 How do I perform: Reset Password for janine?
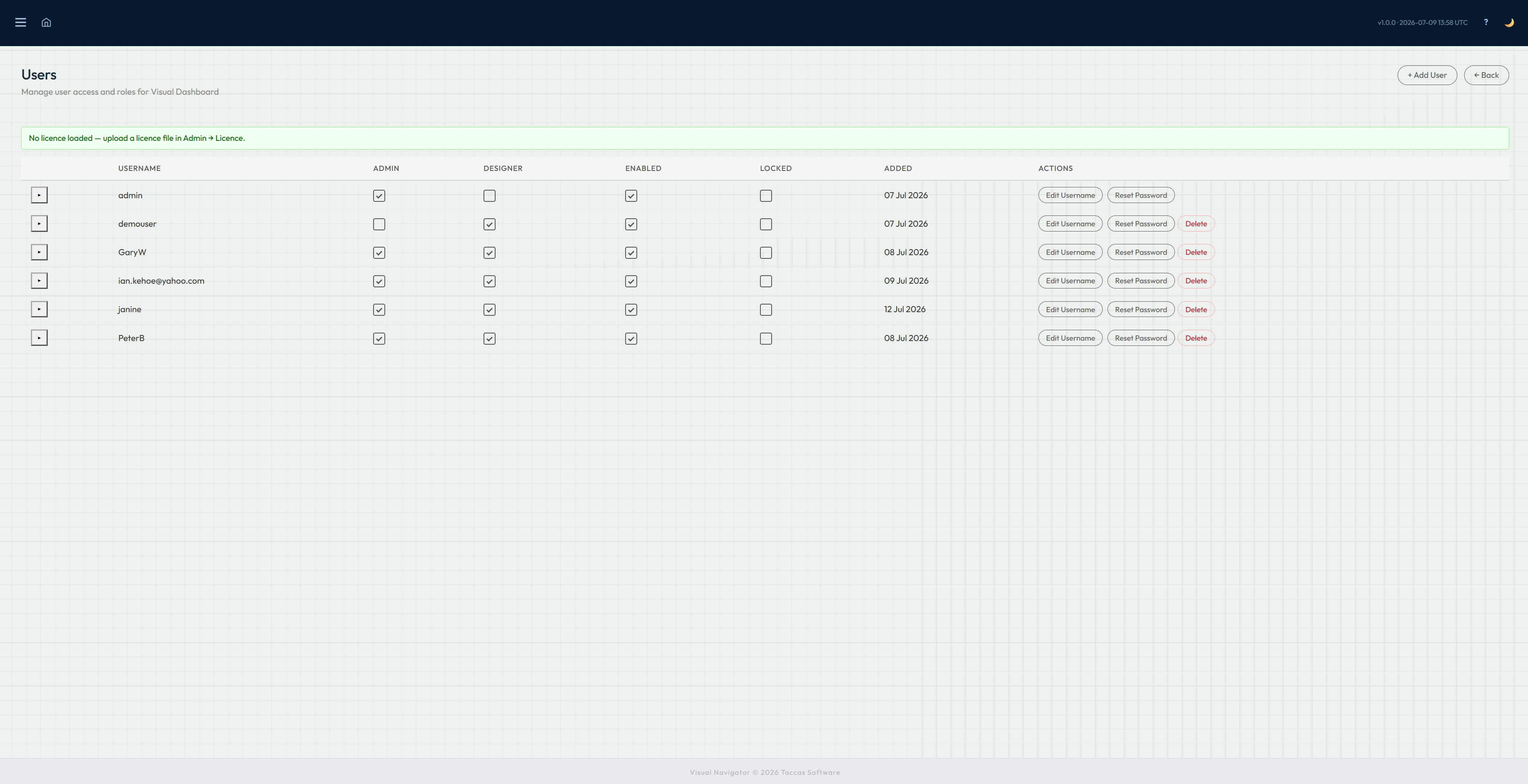[1141, 309]
